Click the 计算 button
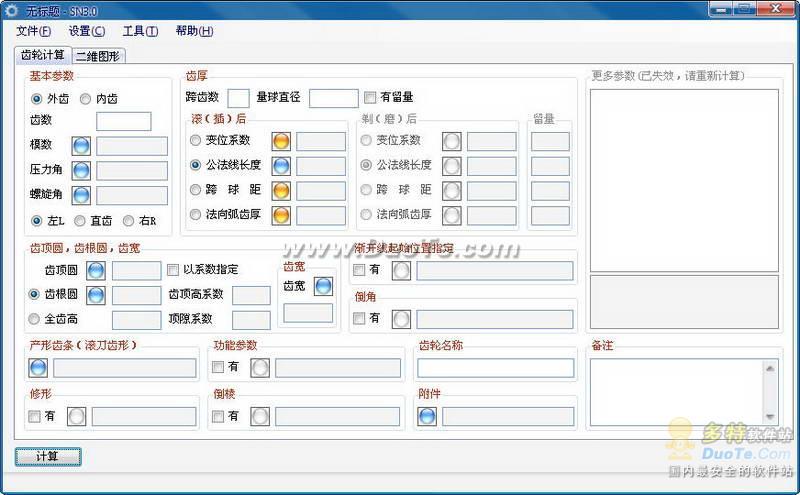Viewport: 800px width, 495px height. [47, 457]
